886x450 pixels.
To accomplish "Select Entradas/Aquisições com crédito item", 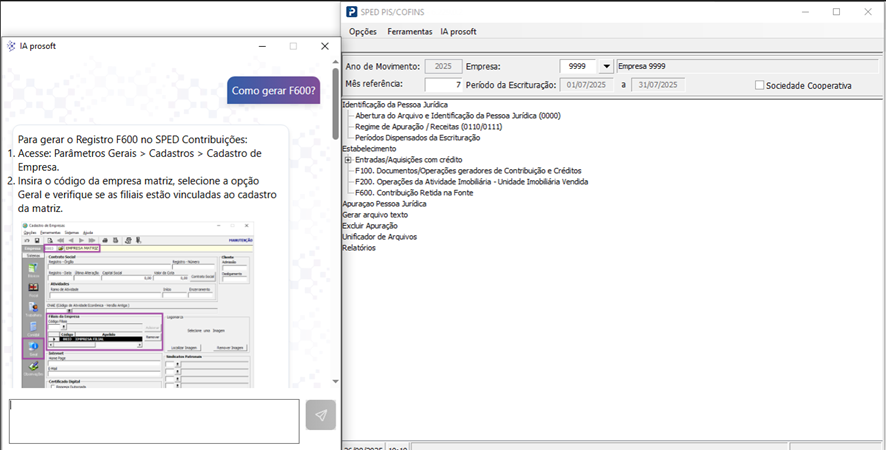I will pos(409,160).
